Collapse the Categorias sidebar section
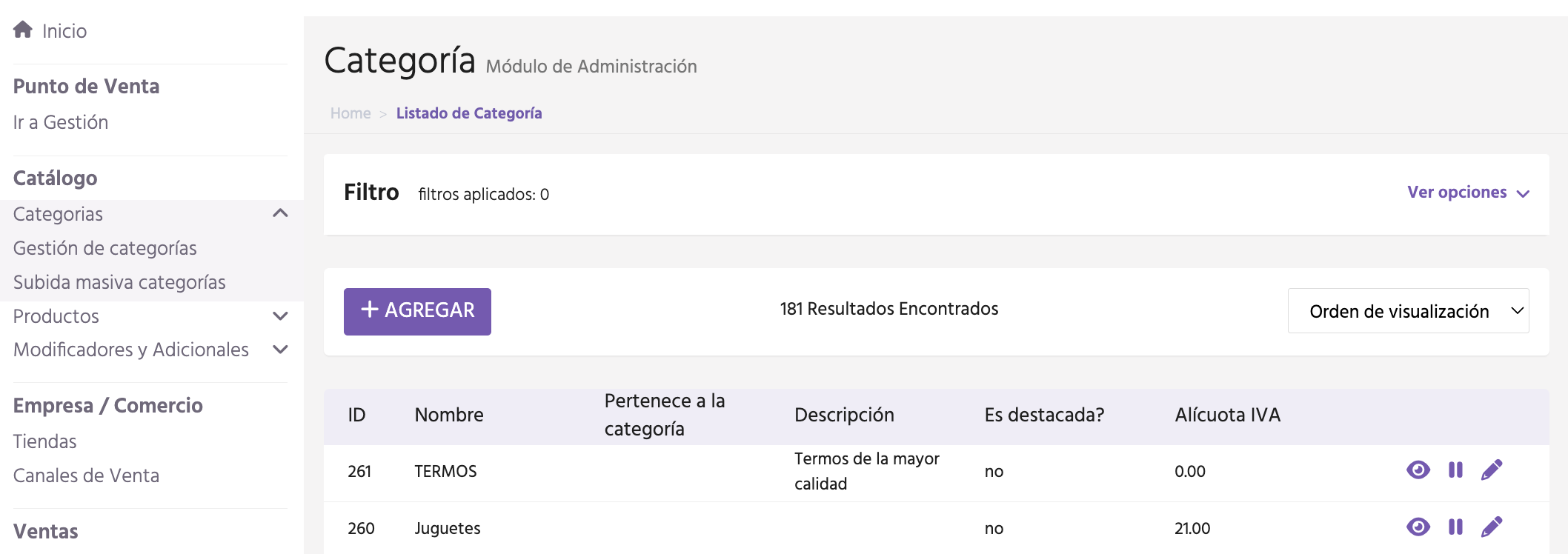The height and width of the screenshot is (554, 1568). pos(280,214)
